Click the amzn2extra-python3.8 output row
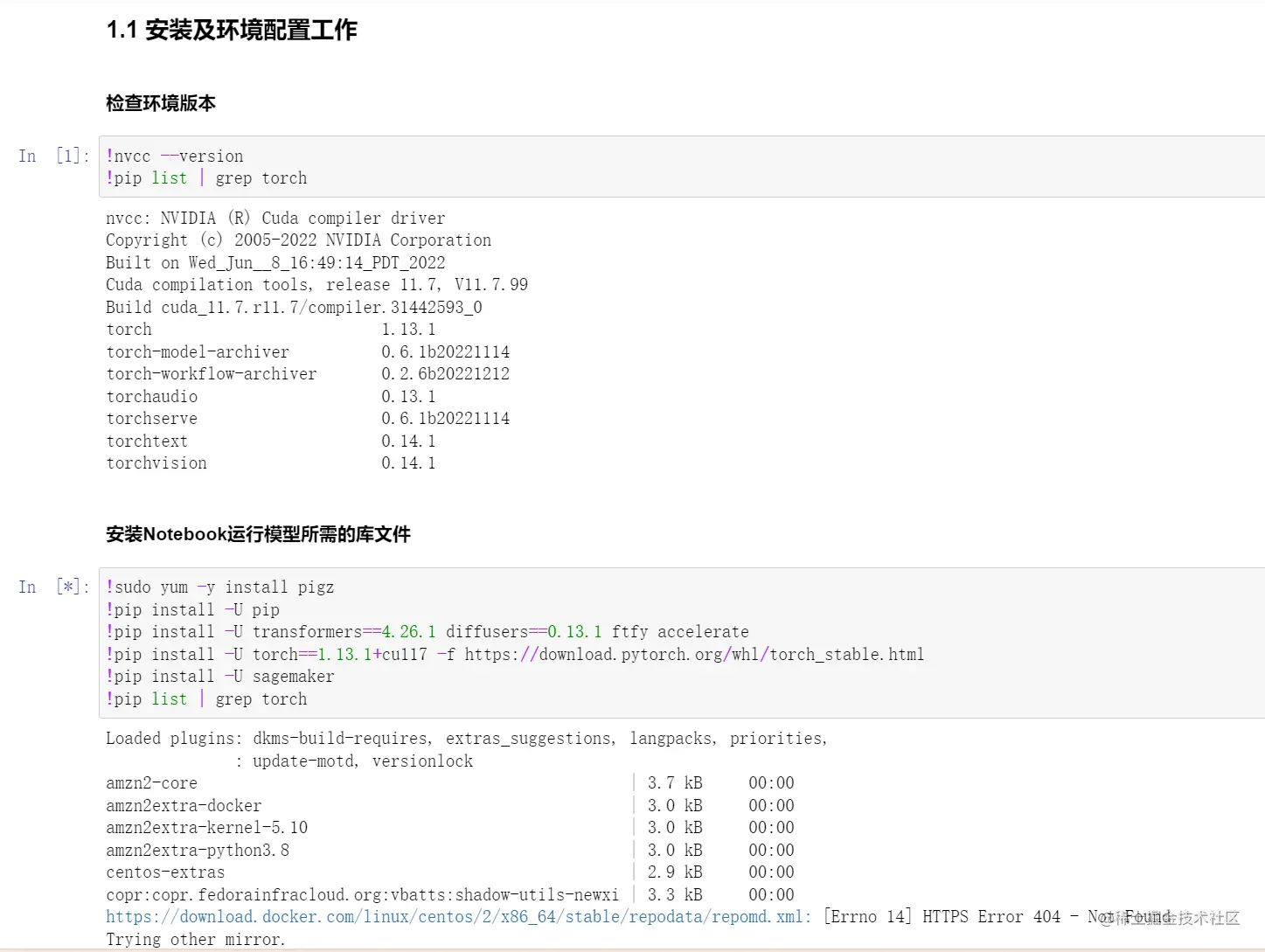The width and height of the screenshot is (1265, 952). click(x=450, y=850)
